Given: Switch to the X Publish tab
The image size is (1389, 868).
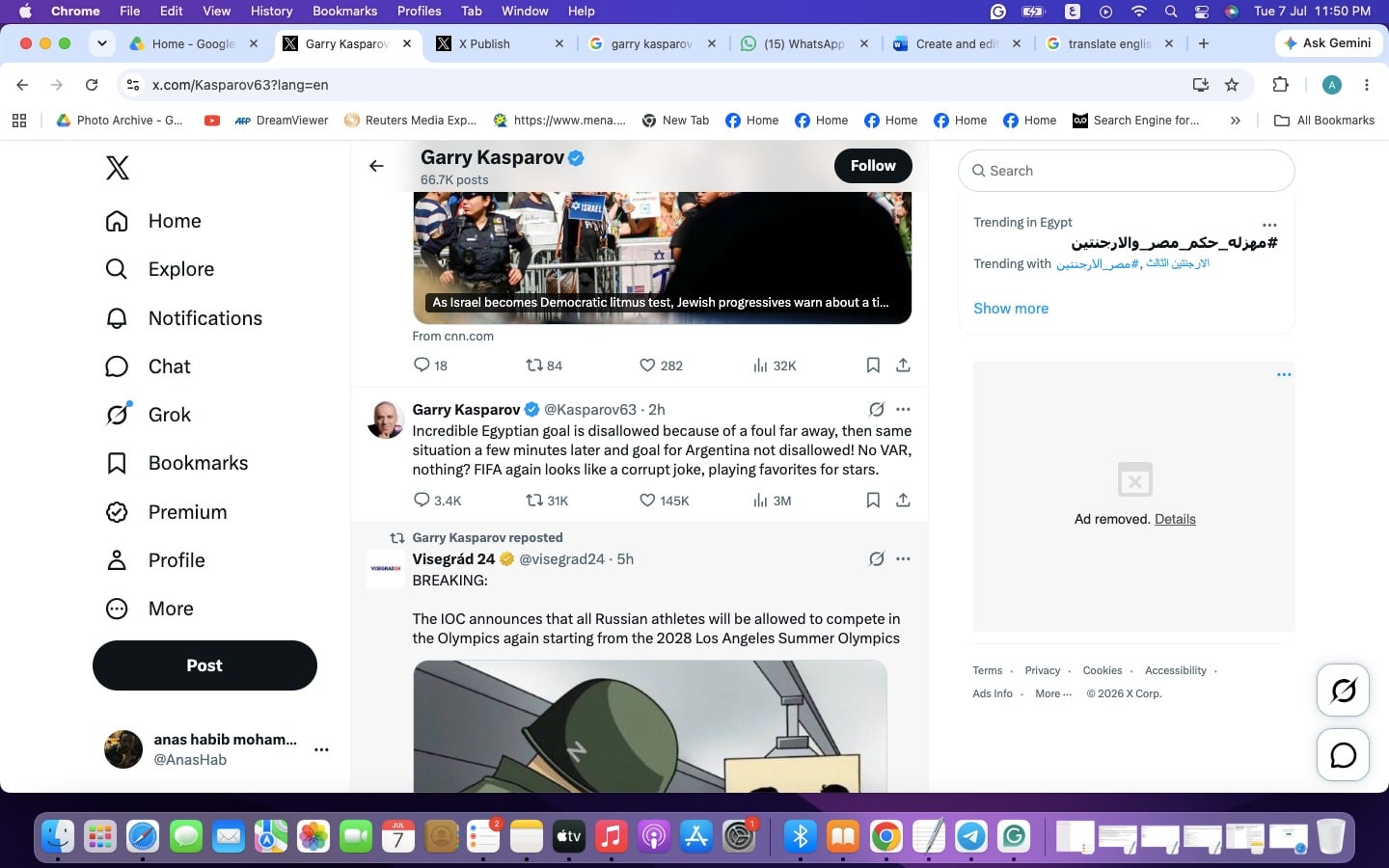Looking at the screenshot, I should pos(500,43).
